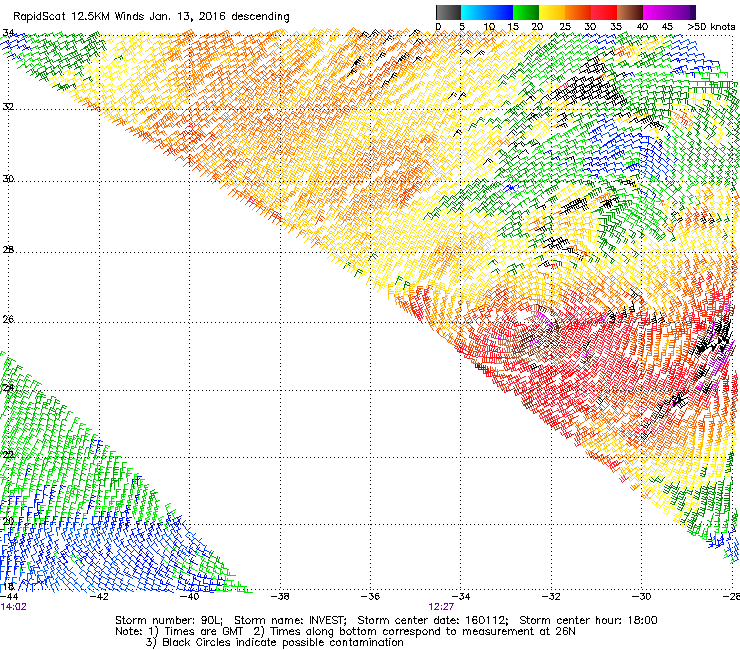Click the gray 0-5 knots legend swatch

[x=448, y=12]
